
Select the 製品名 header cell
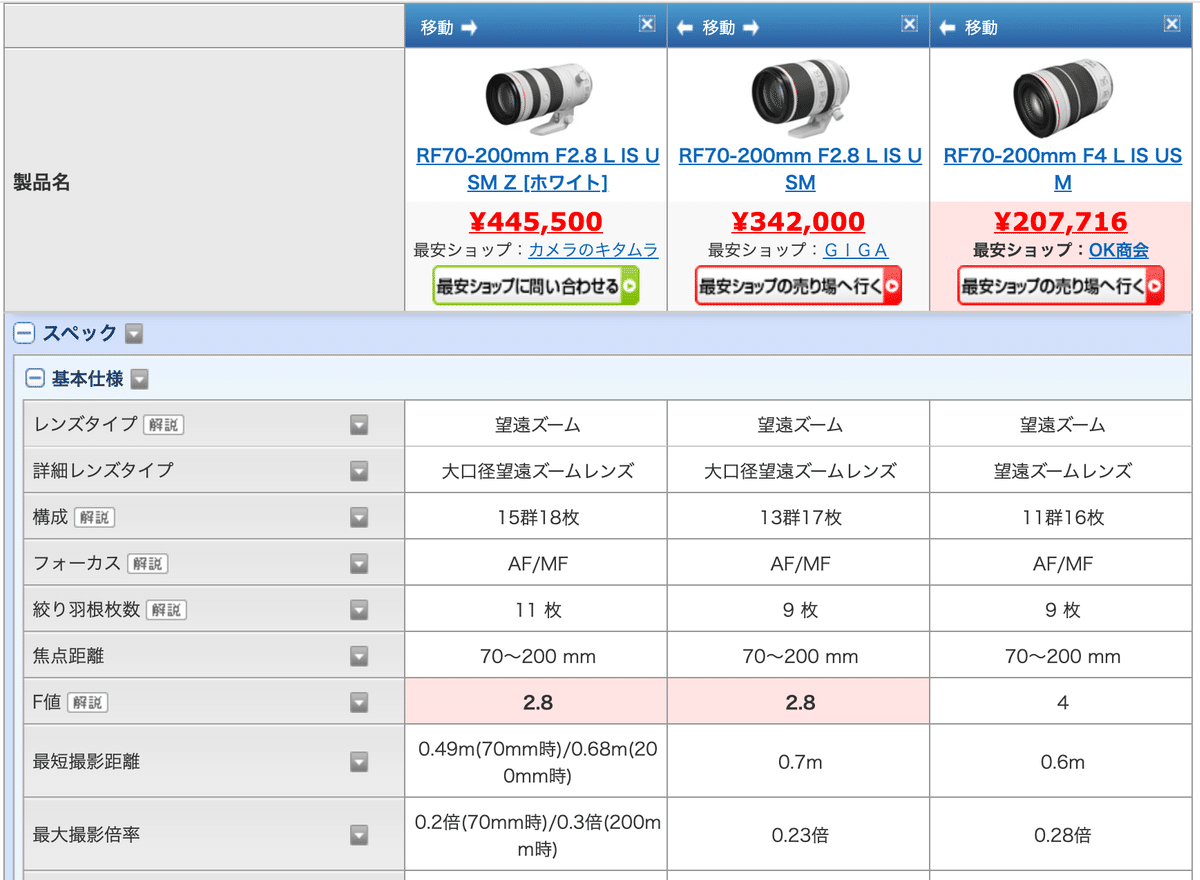[x=205, y=180]
